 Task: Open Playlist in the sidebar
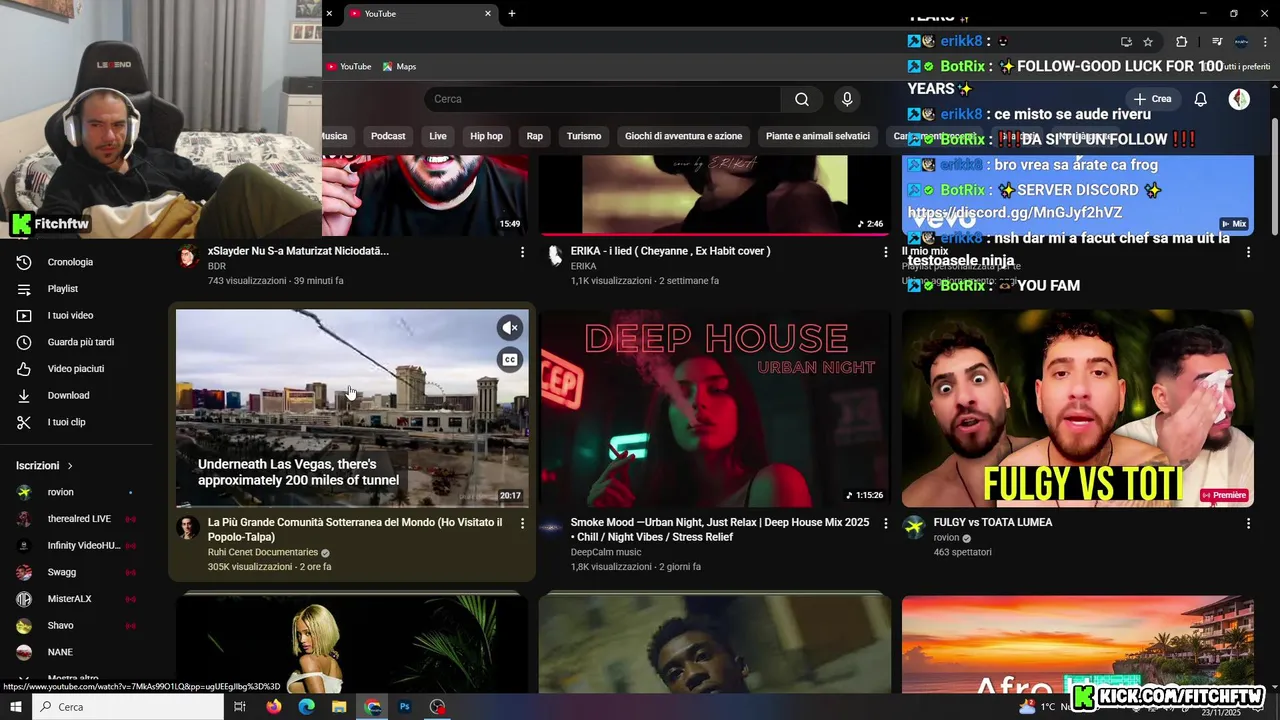63,289
